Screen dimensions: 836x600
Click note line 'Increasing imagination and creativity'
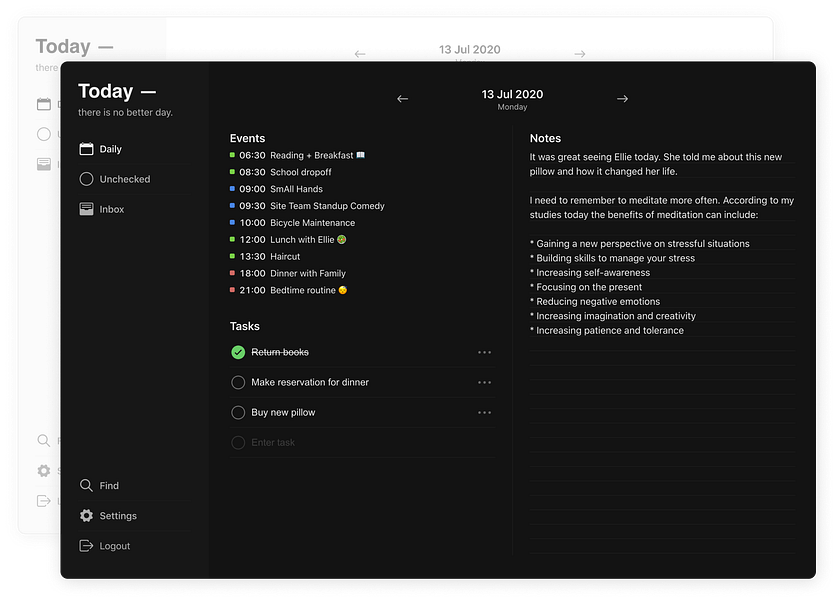[x=613, y=316]
